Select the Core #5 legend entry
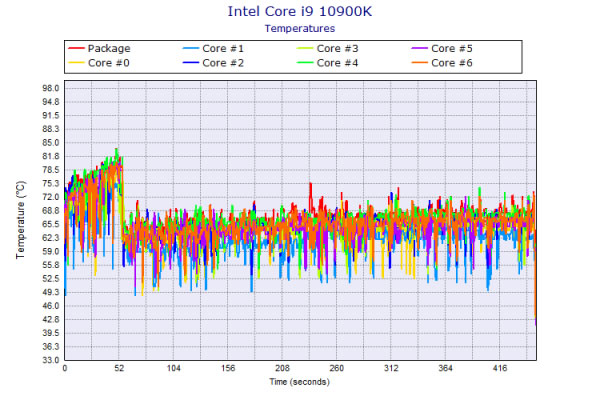 click(442, 49)
